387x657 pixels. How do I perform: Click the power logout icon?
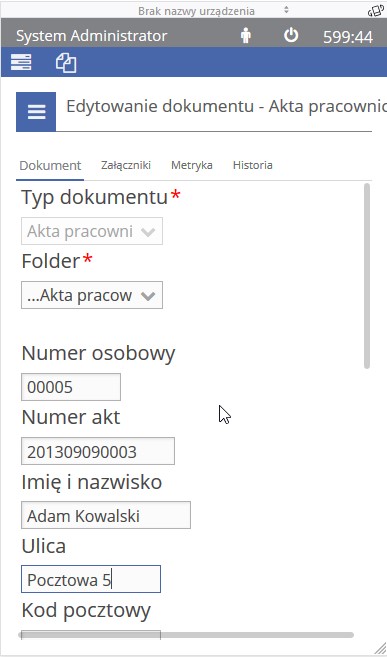tap(291, 35)
